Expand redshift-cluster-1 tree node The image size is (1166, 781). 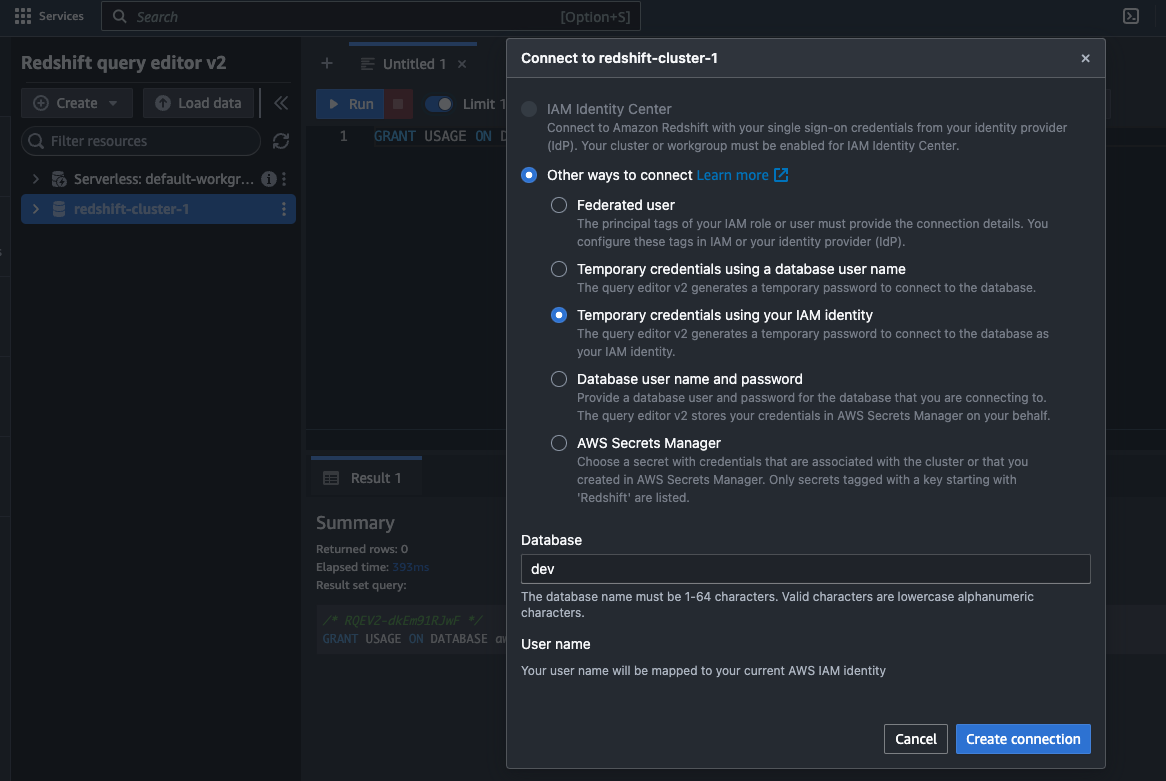tap(35, 209)
